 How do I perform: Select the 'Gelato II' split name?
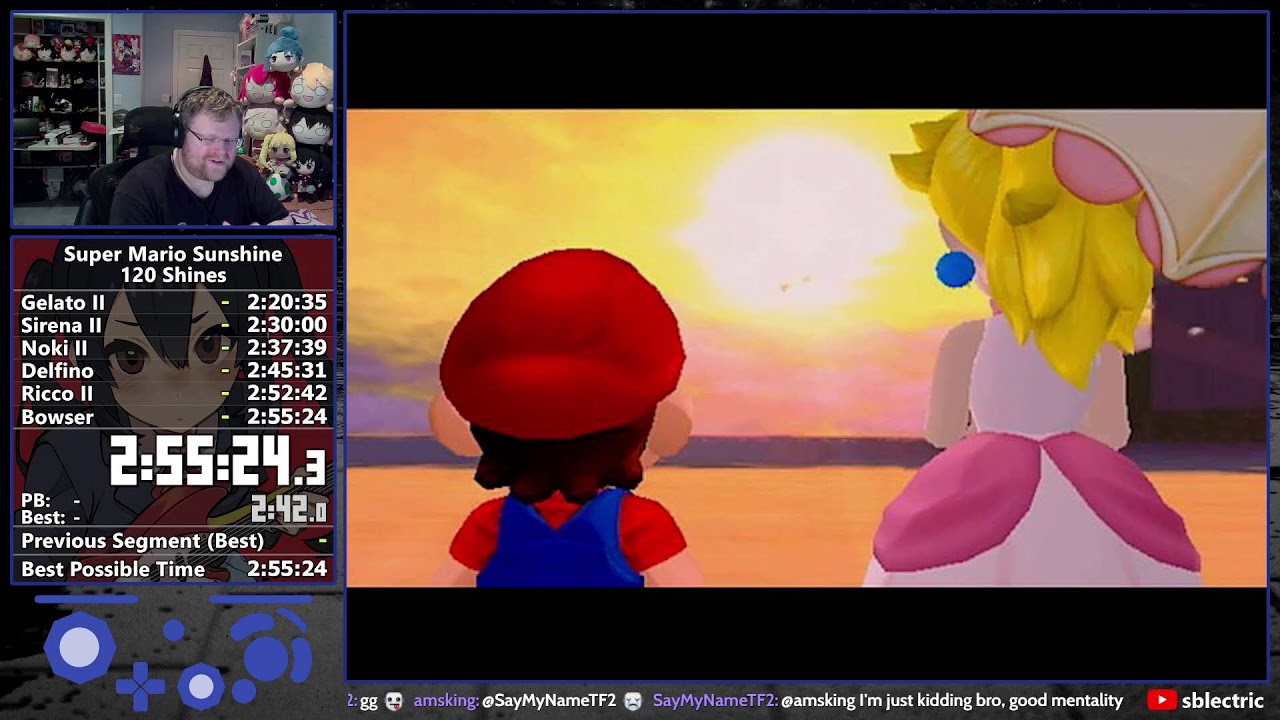tap(63, 302)
